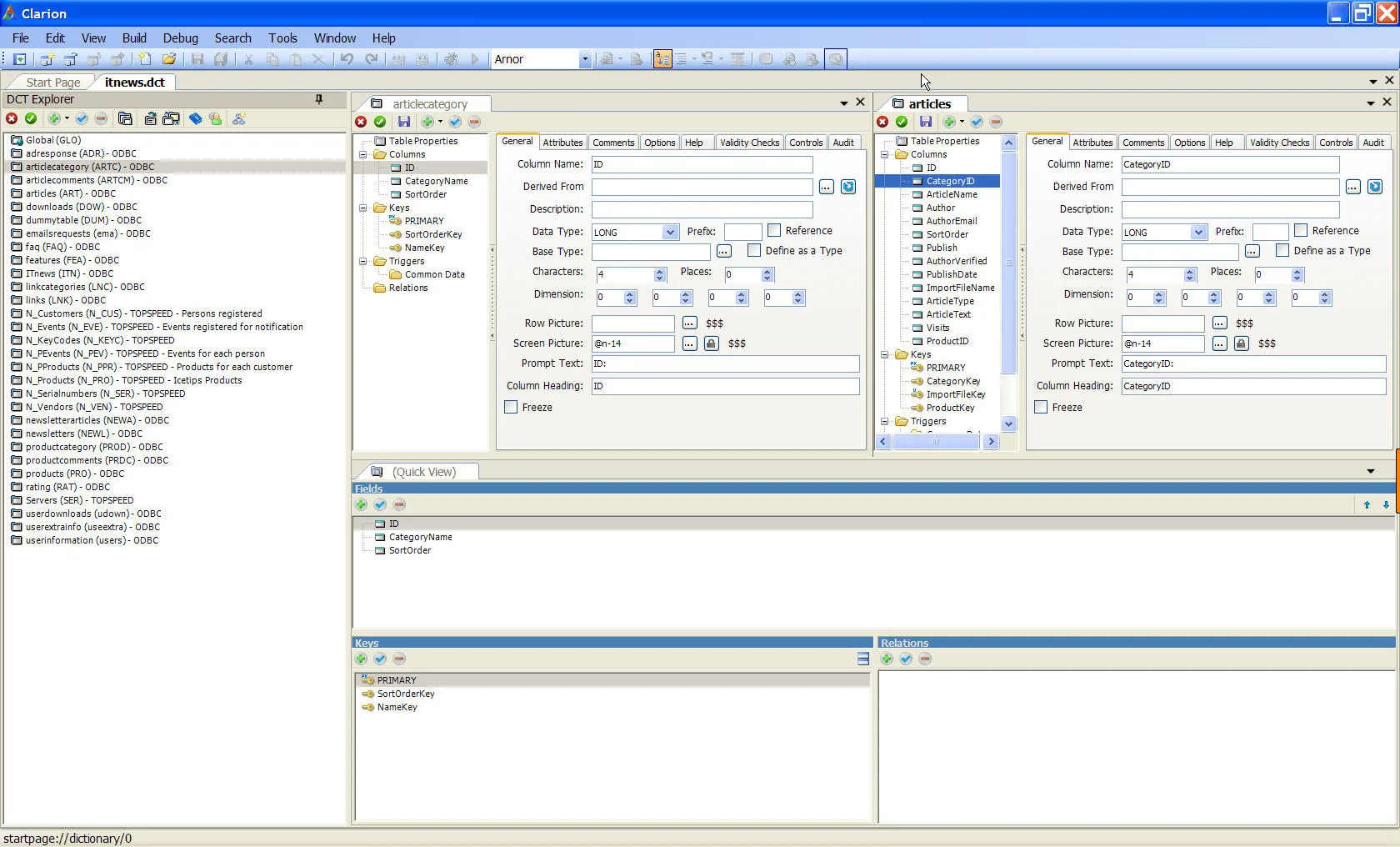Check Define as a Type in articles pane
The image size is (1400, 847).
click(1282, 250)
